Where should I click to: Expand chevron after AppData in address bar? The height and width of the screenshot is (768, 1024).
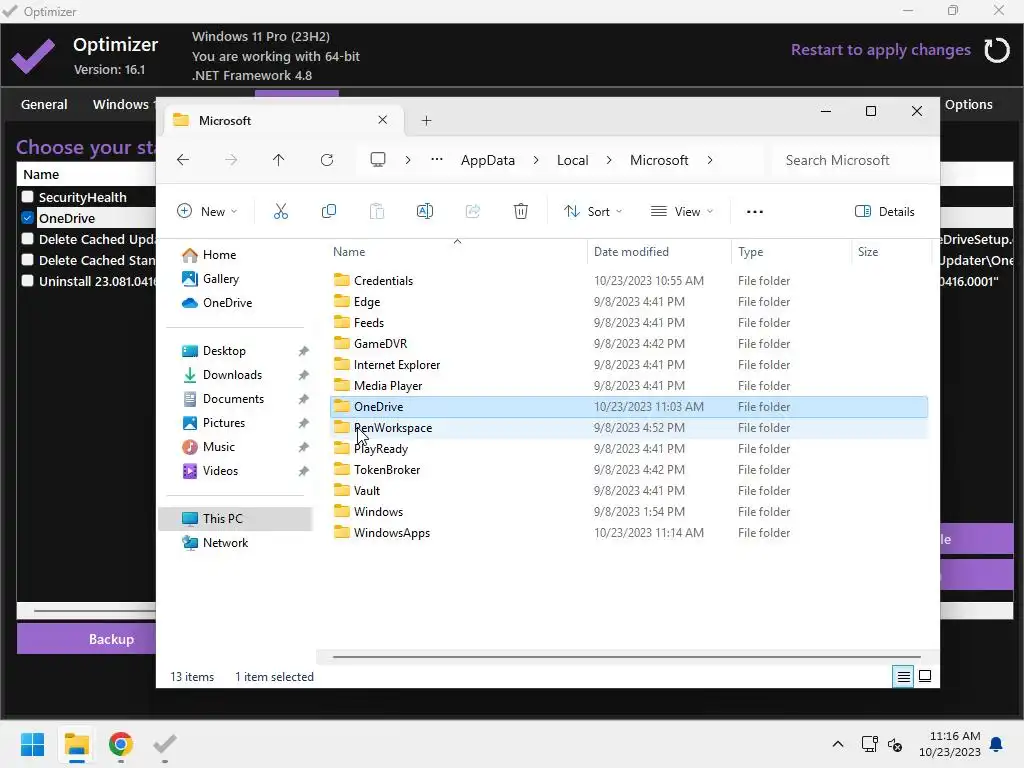coord(536,160)
